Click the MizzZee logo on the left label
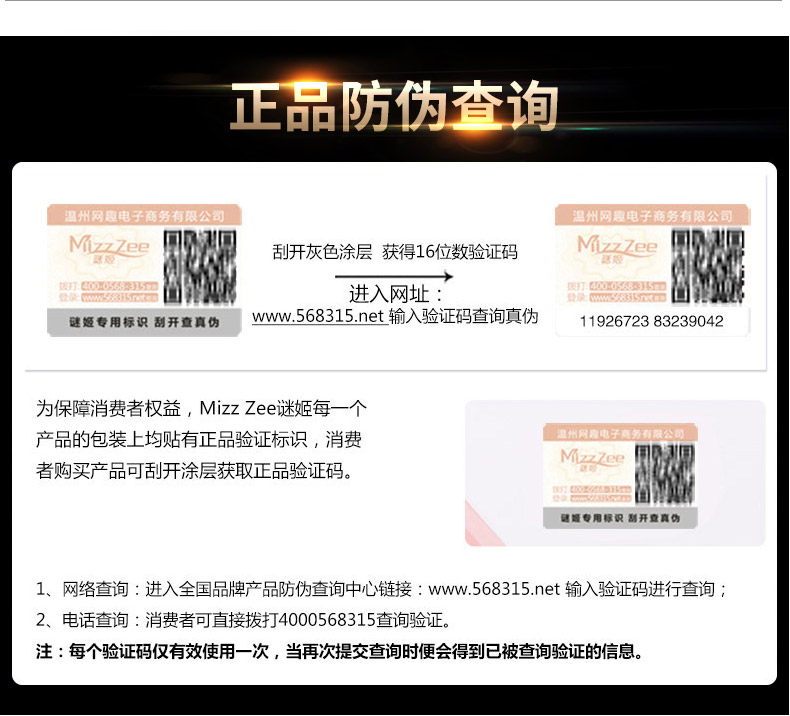The image size is (790, 716). (x=109, y=248)
